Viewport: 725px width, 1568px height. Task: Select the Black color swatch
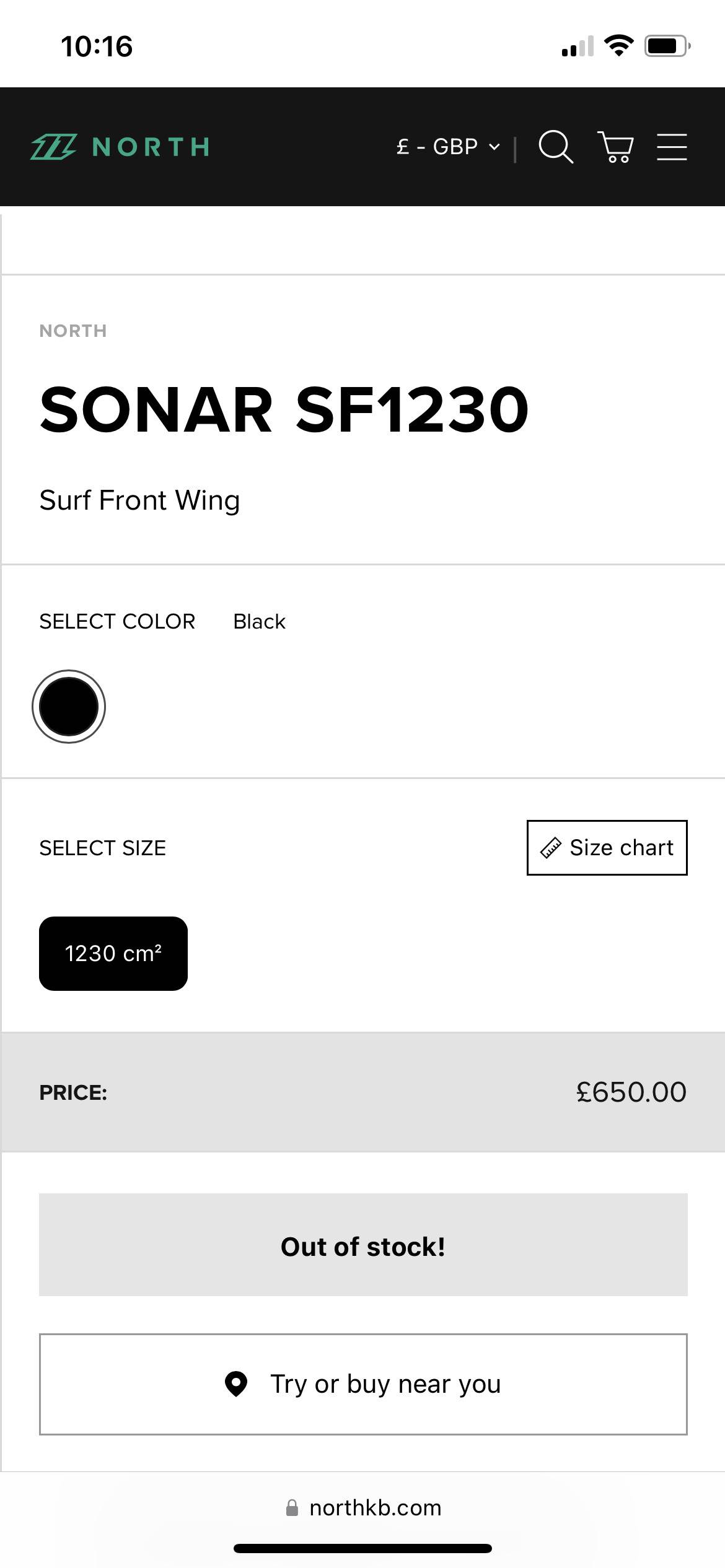click(x=69, y=707)
